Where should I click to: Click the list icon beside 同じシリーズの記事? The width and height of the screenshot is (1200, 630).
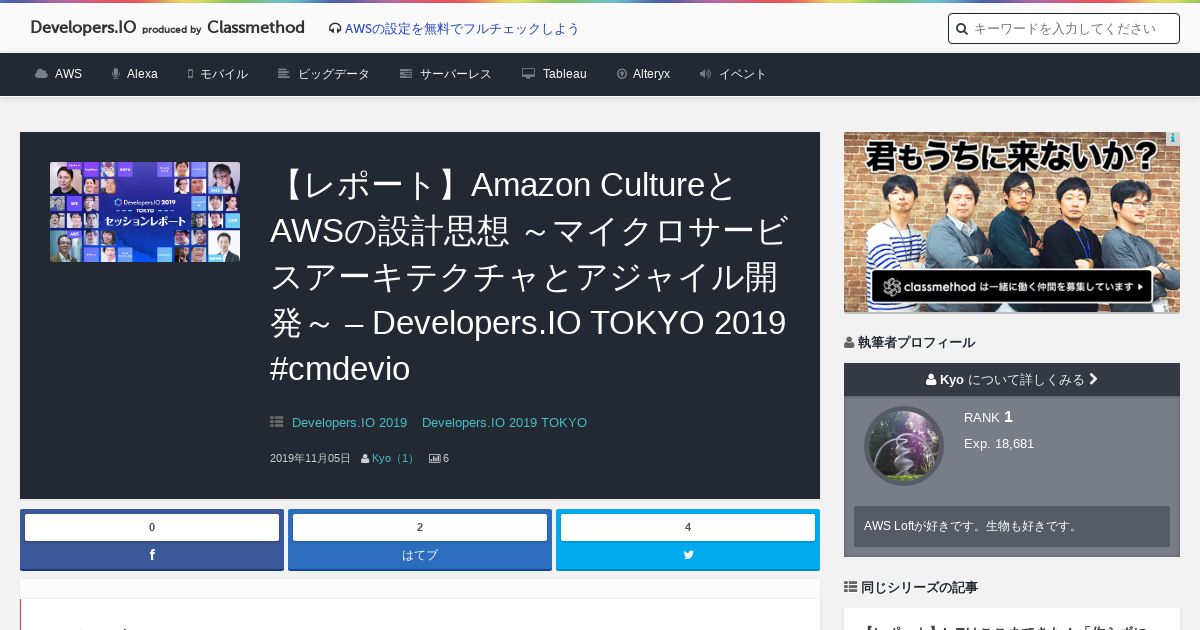tap(850, 587)
